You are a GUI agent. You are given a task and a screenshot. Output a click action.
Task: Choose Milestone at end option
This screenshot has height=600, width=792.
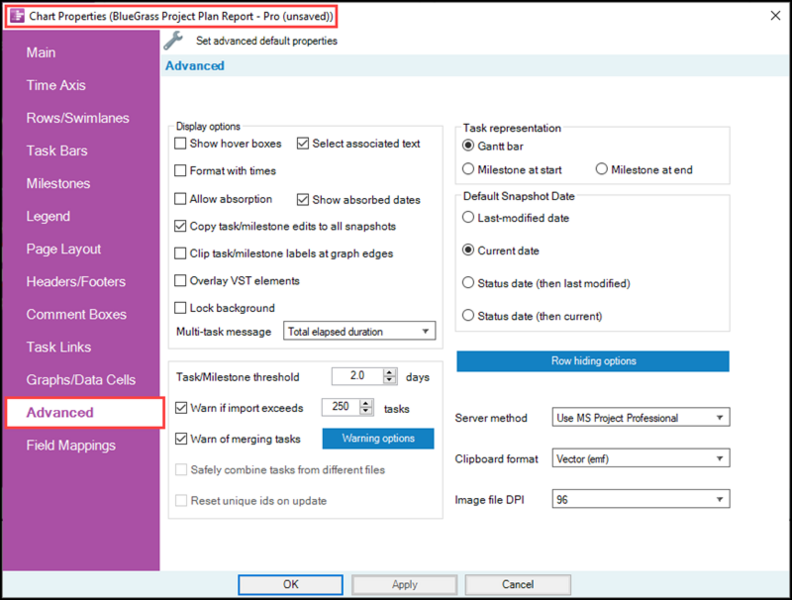pos(602,169)
